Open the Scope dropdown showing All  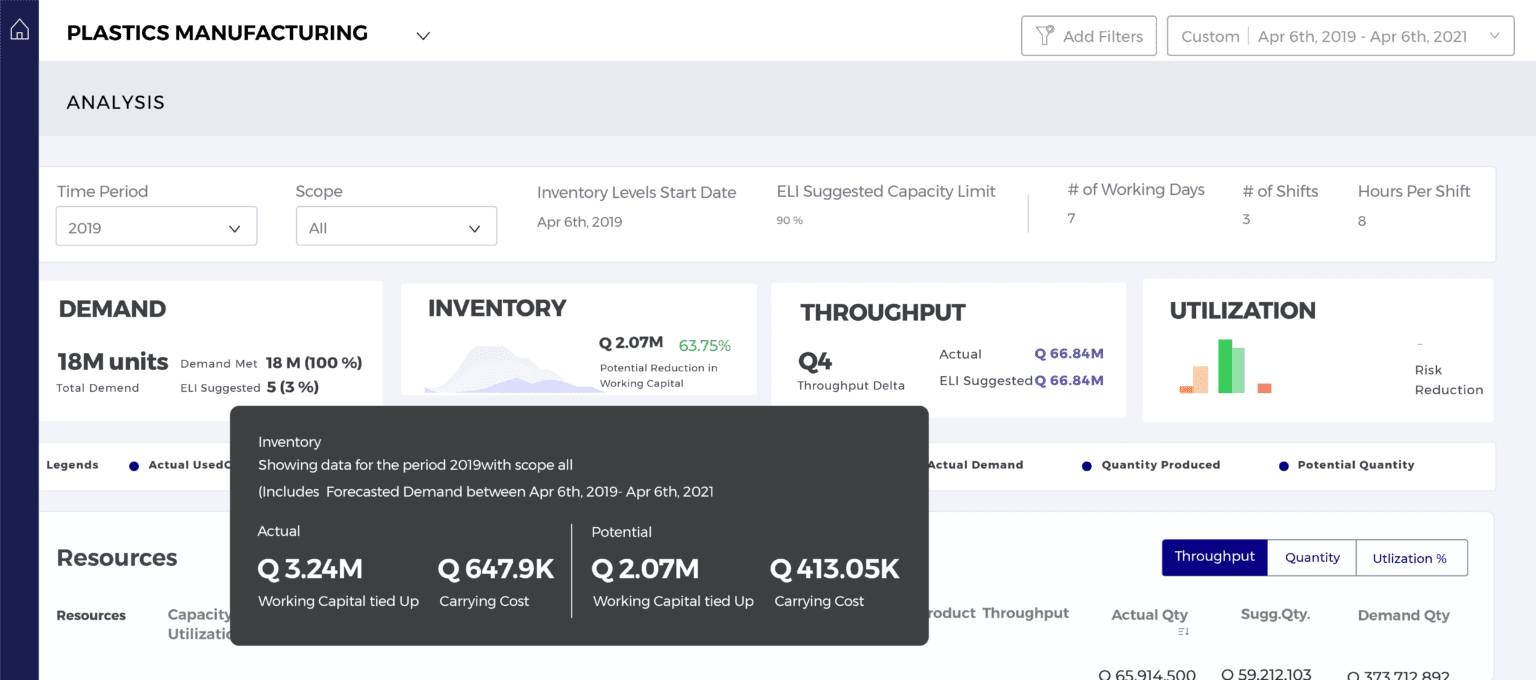point(396,226)
